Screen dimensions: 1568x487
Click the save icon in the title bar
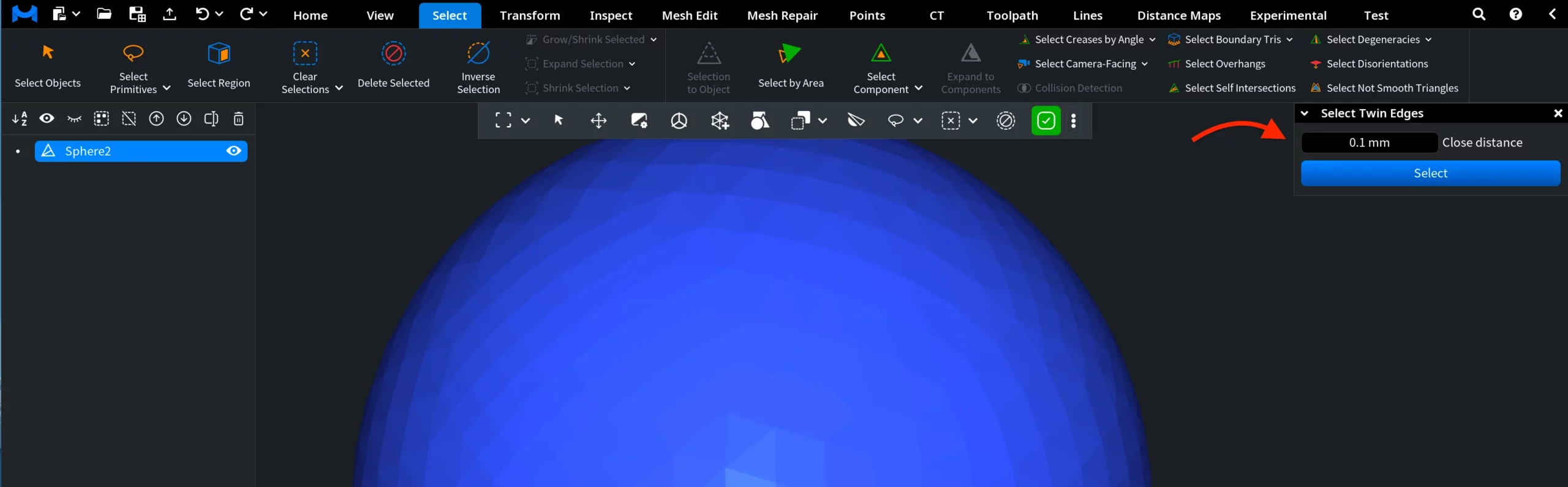(x=137, y=14)
